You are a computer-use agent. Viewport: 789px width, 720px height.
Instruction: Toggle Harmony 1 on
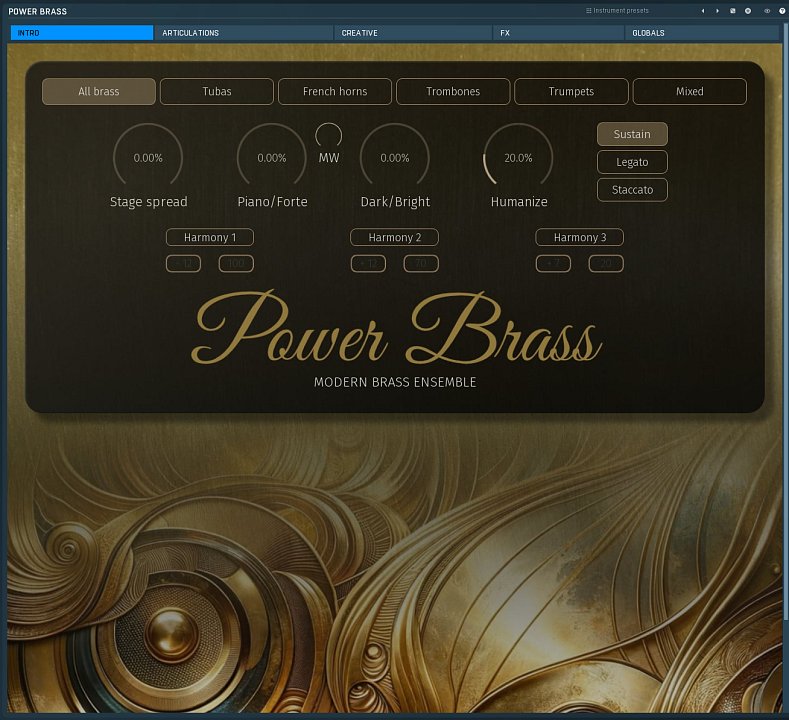pos(210,237)
